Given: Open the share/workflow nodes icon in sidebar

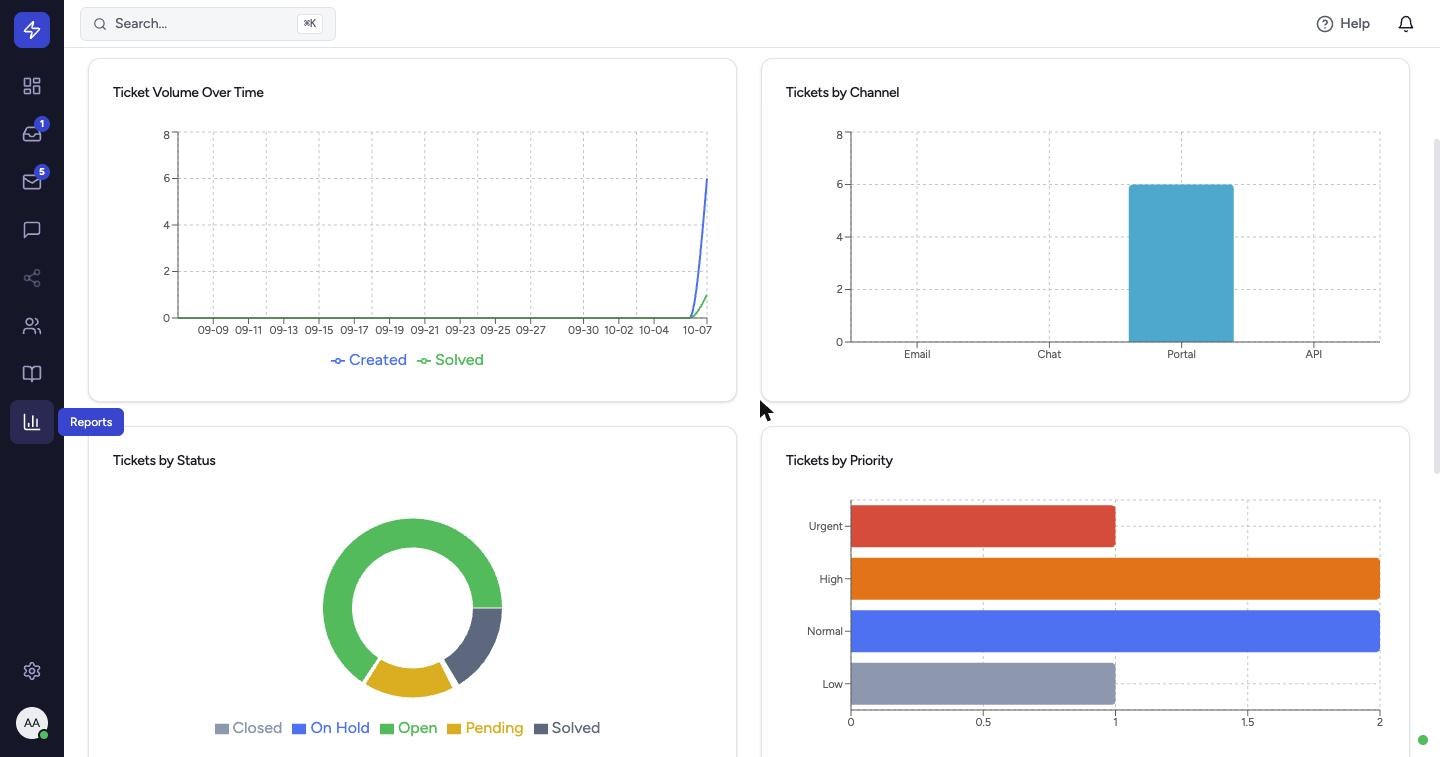Looking at the screenshot, I should click(x=32, y=278).
